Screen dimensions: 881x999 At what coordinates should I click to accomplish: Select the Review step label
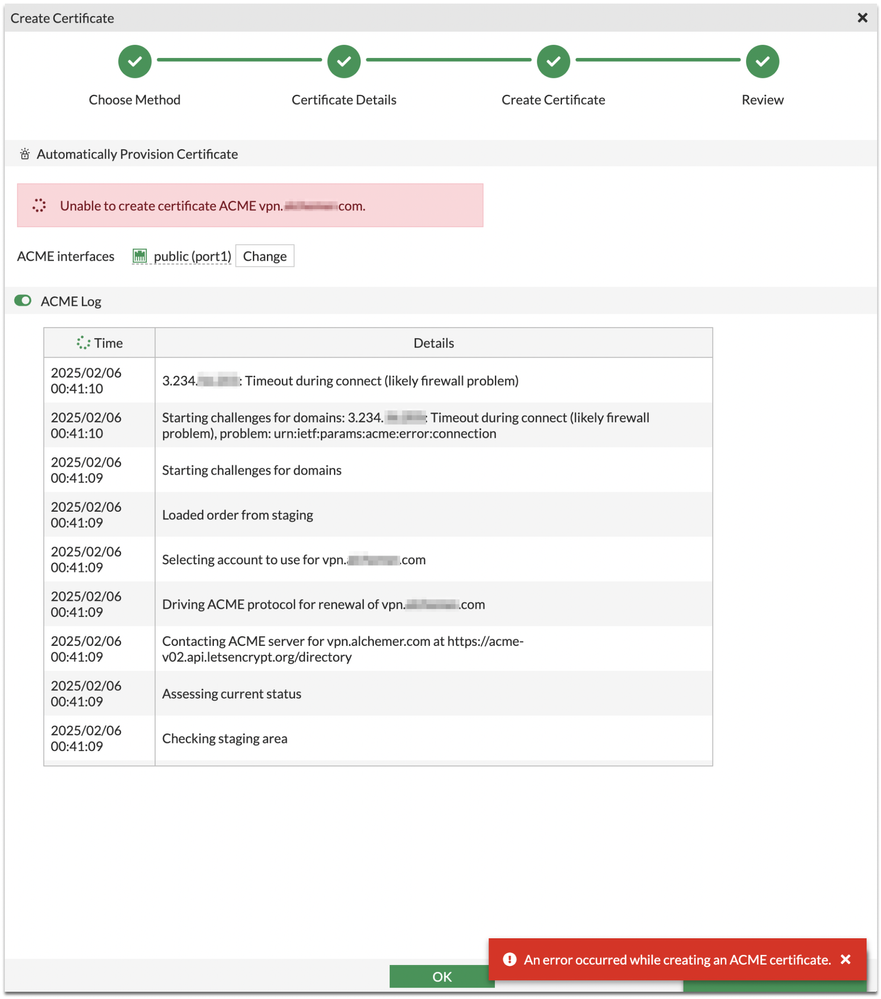point(763,100)
